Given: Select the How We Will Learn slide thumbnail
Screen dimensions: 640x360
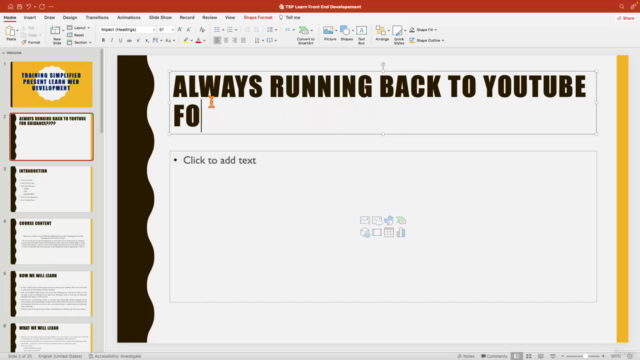Looking at the screenshot, I should [51, 293].
